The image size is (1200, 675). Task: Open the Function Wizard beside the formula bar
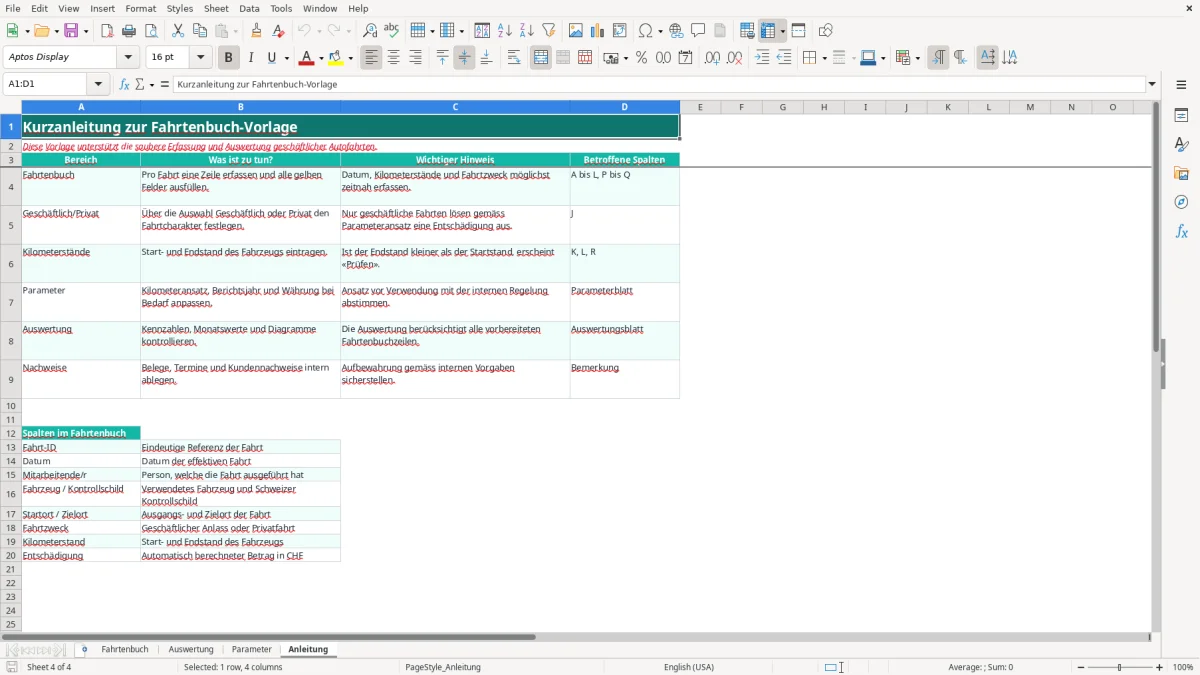(124, 85)
